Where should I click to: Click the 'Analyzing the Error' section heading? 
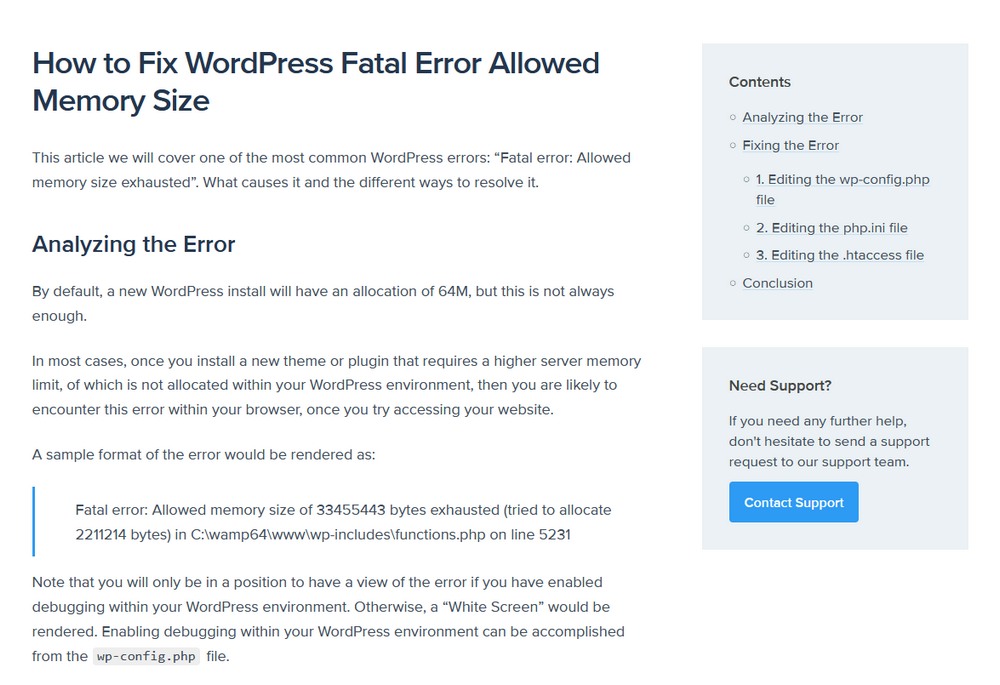click(x=133, y=244)
